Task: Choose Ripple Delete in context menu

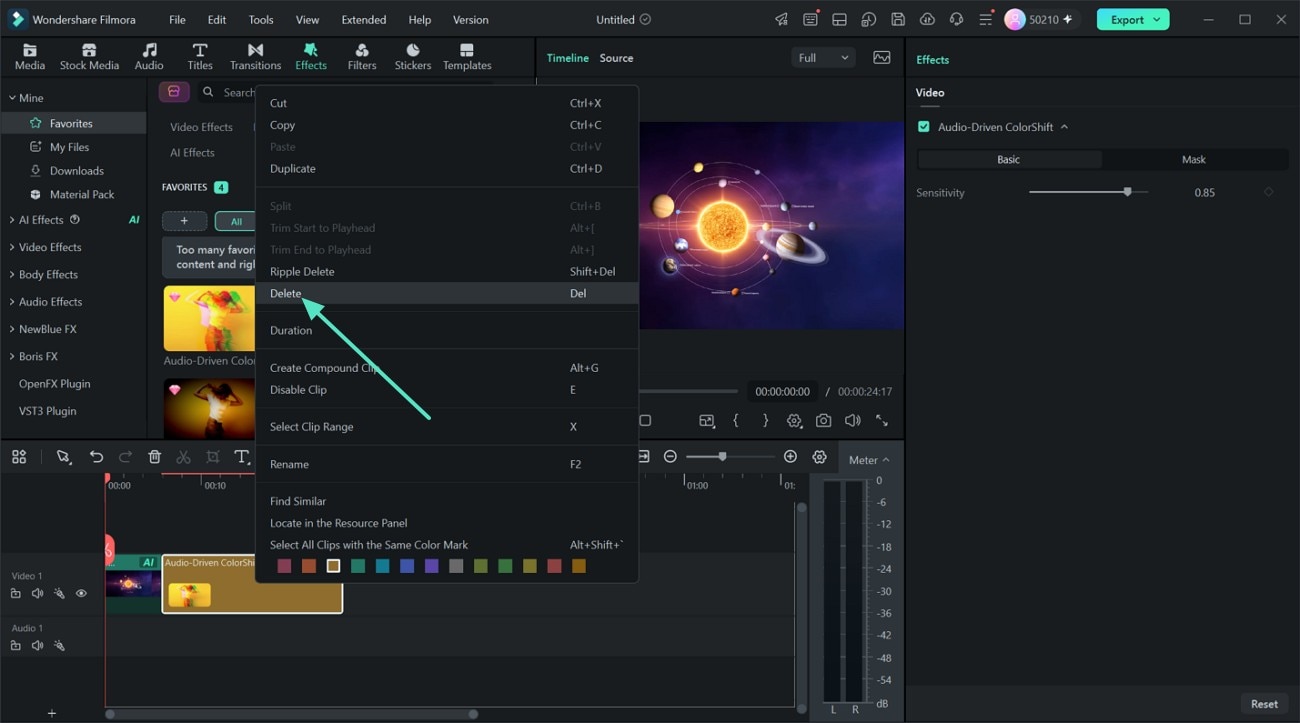Action: pos(446,271)
